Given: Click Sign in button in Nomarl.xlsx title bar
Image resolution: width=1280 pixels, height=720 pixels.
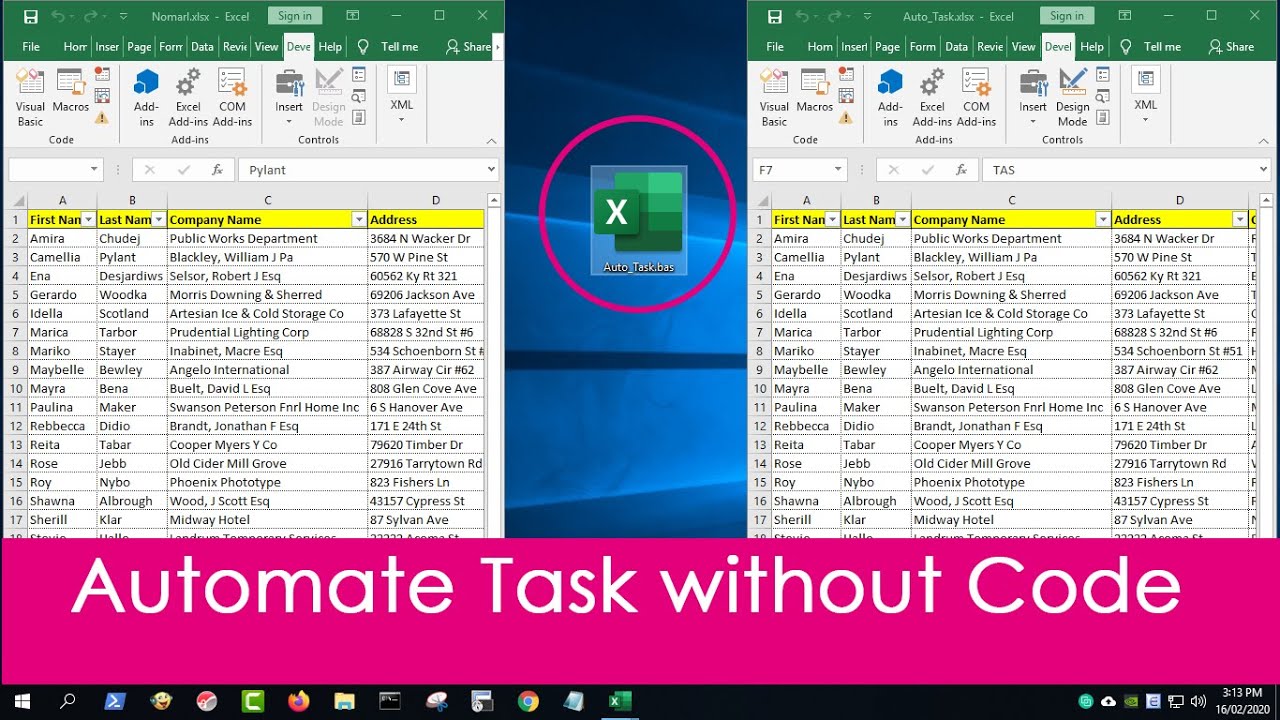Looking at the screenshot, I should click(x=294, y=16).
